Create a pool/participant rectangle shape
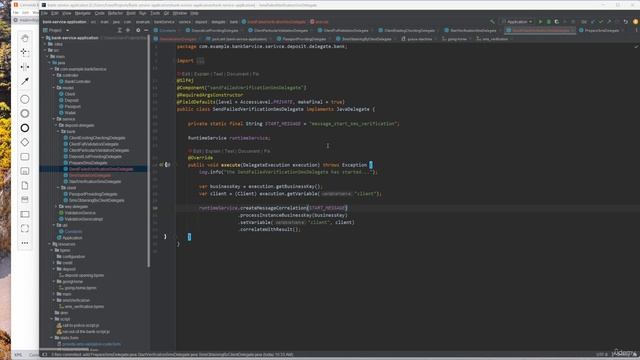Image resolution: width=640 pixels, height=360 pixels. pos(25,214)
